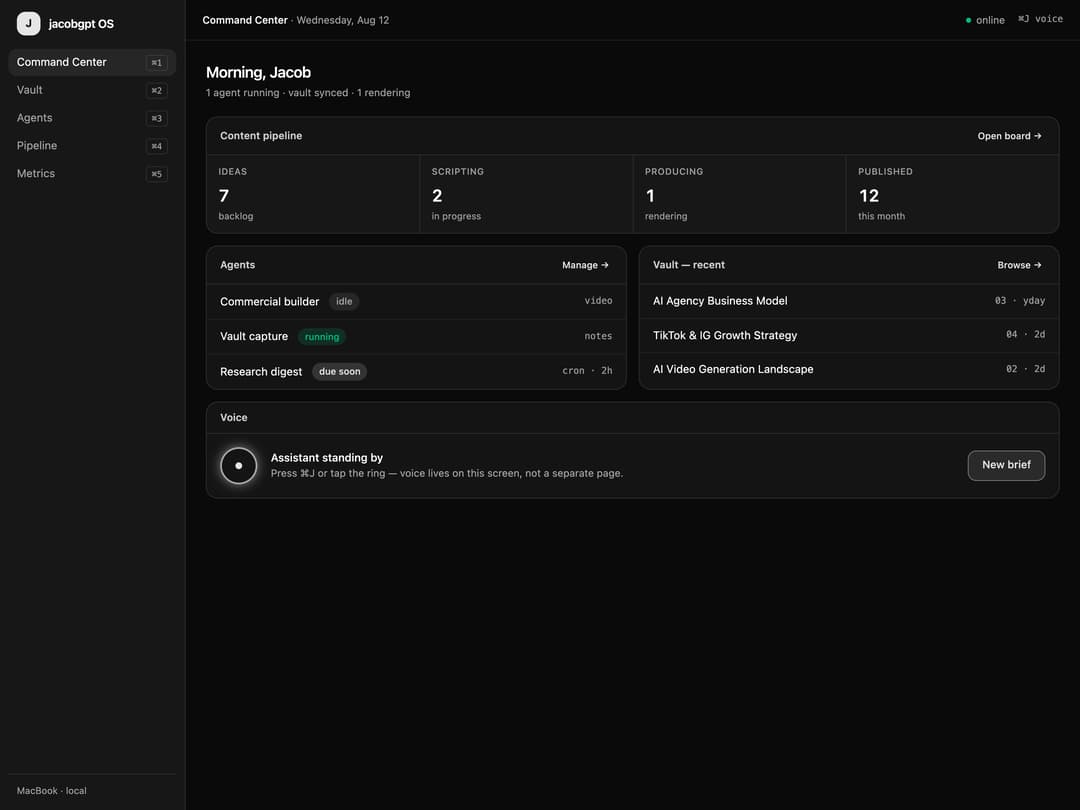Click the J logo avatar in sidebar
The width and height of the screenshot is (1080, 810).
28,23
